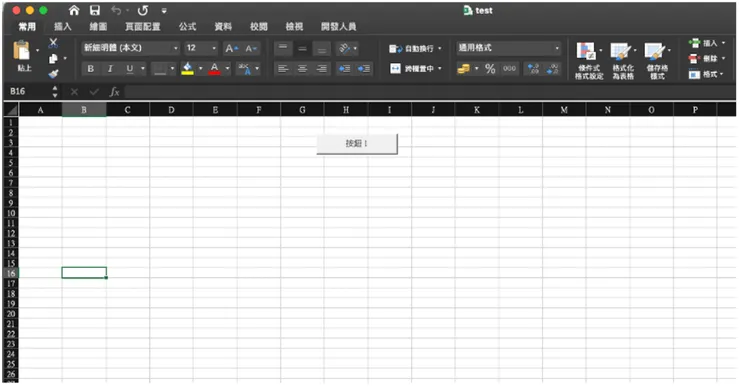Switch to the Formulas (公式) tab
This screenshot has width=740, height=387.
187,26
